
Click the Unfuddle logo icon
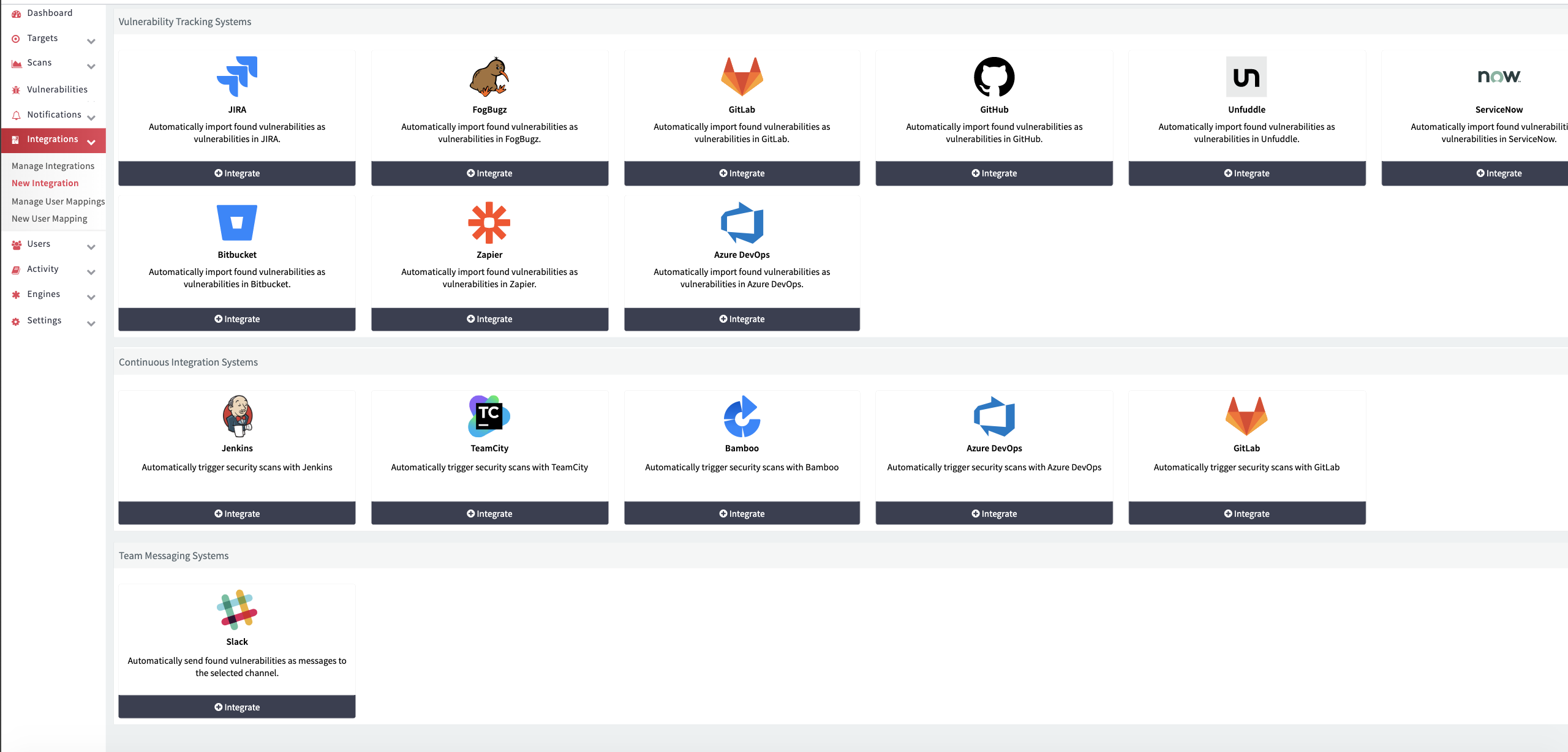click(1246, 77)
